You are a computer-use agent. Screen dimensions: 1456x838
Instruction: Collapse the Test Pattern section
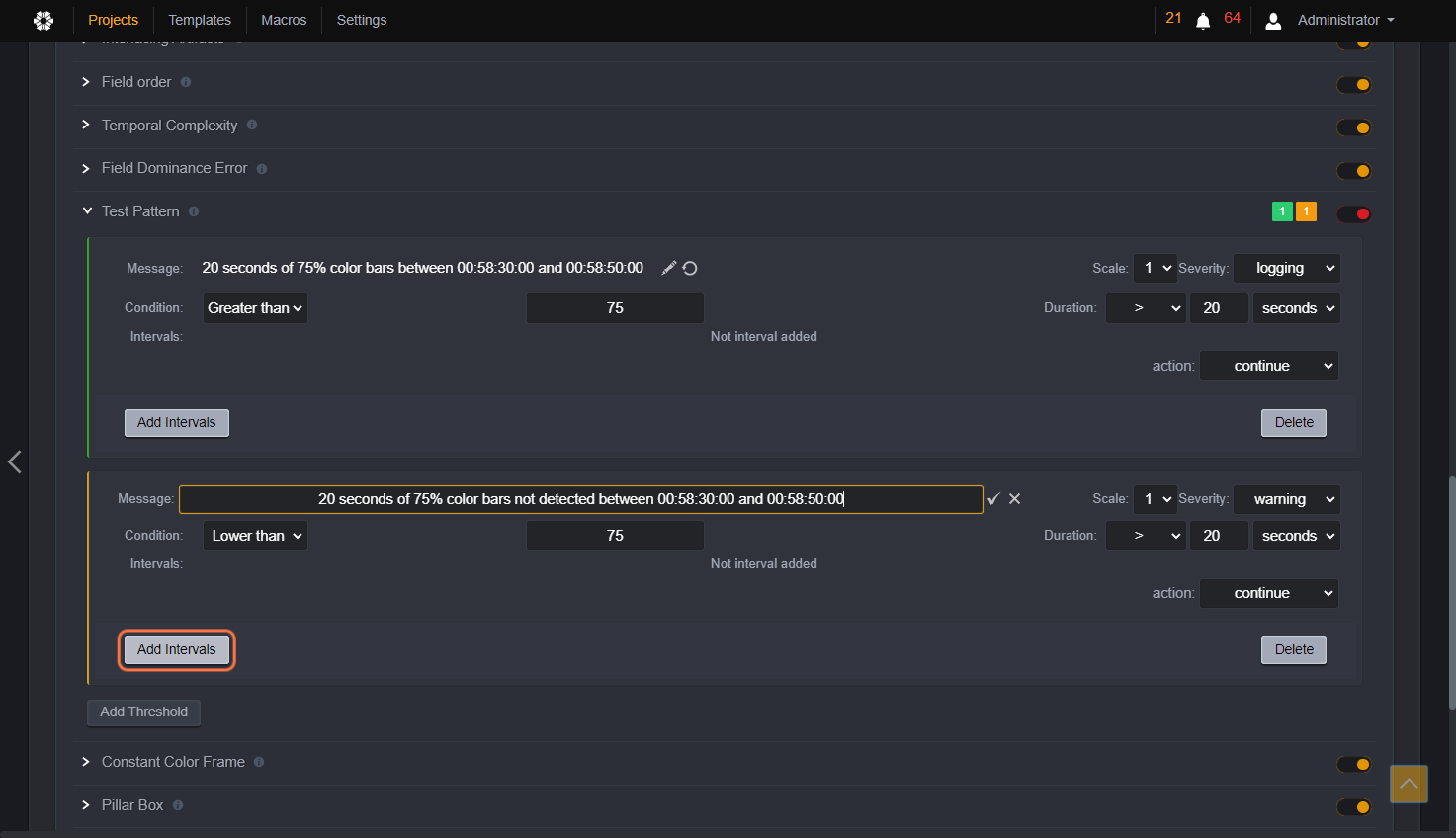pos(87,211)
